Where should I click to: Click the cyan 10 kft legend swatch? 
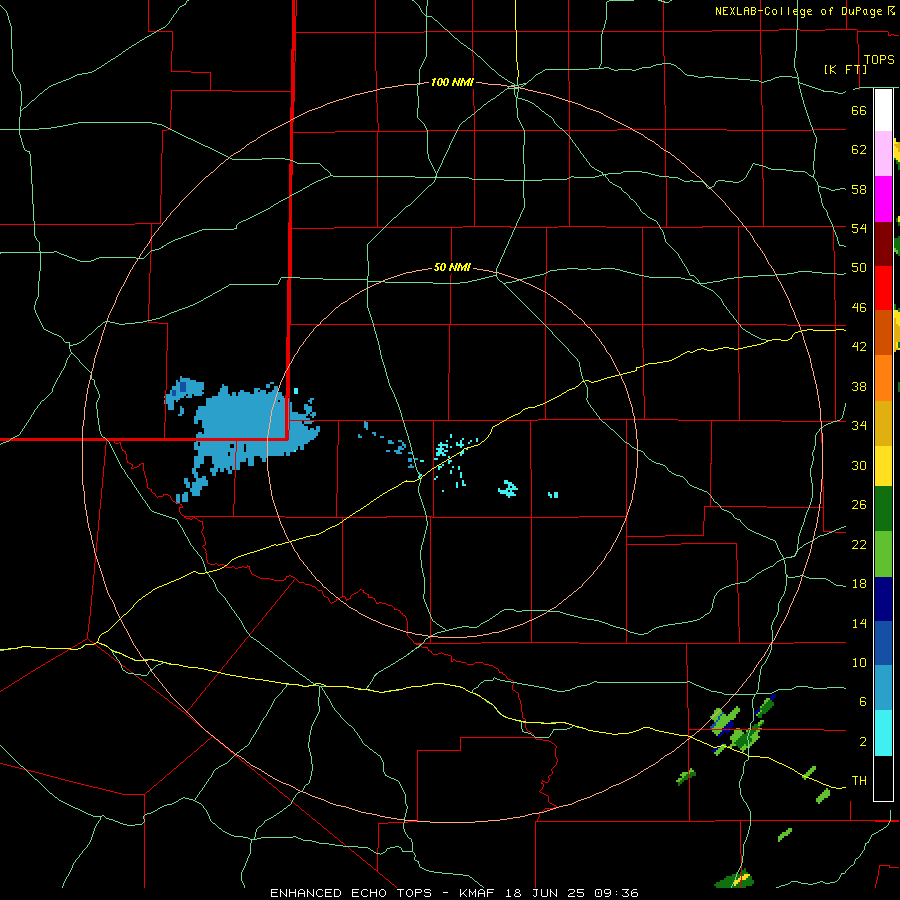pos(883,733)
